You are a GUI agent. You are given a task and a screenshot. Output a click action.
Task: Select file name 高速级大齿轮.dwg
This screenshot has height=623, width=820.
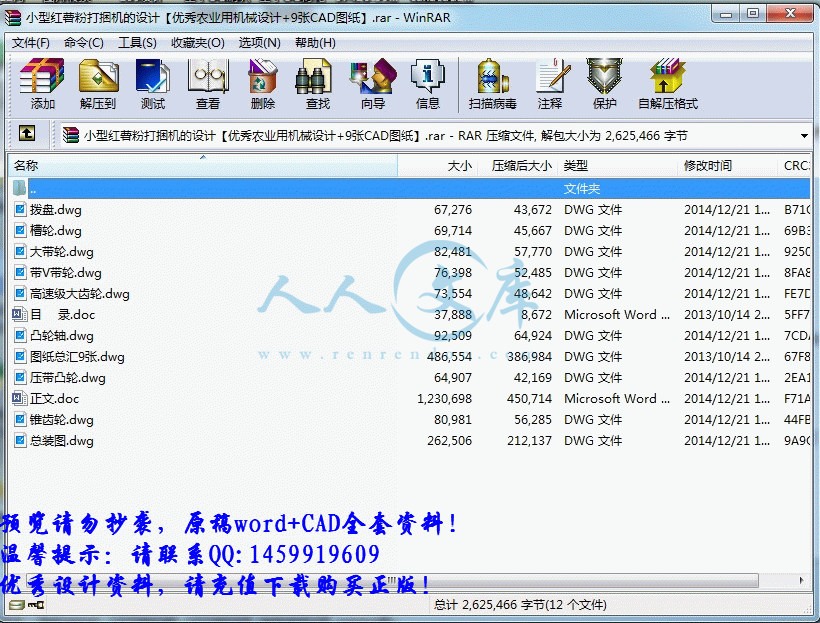tap(79, 293)
